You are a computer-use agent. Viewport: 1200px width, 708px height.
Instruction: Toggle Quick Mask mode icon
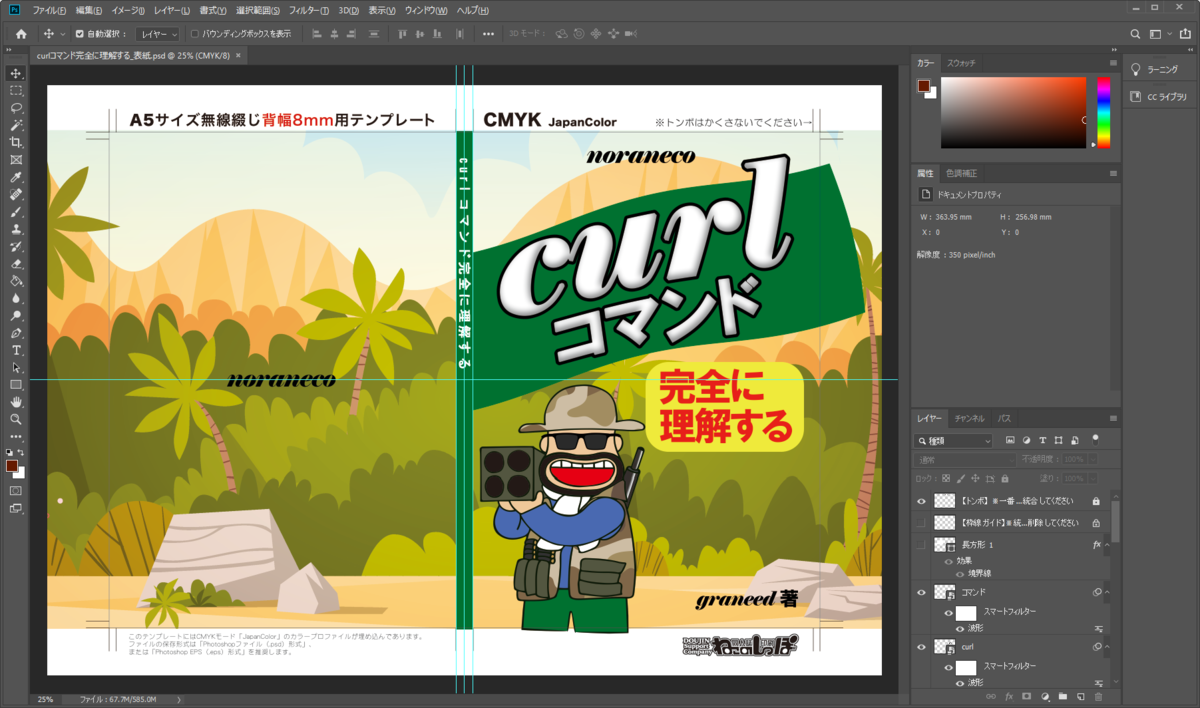tap(16, 491)
